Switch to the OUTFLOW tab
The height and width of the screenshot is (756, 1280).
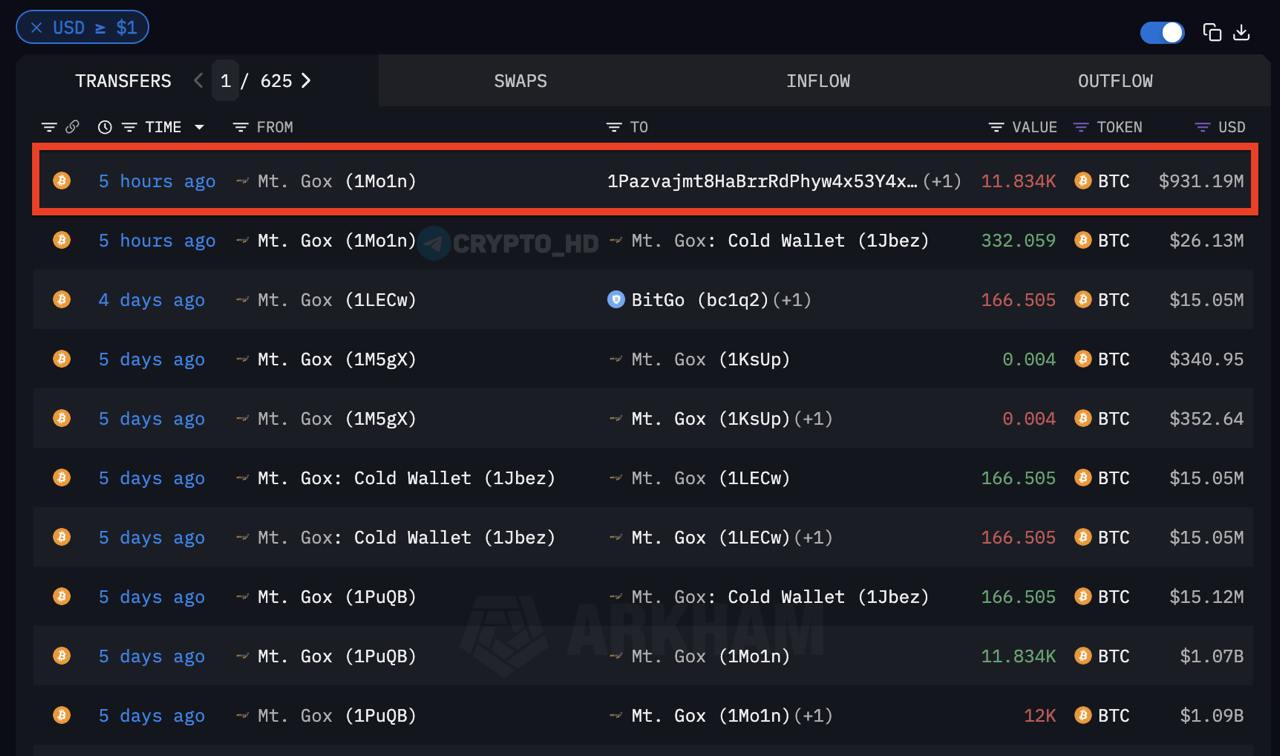[1115, 81]
